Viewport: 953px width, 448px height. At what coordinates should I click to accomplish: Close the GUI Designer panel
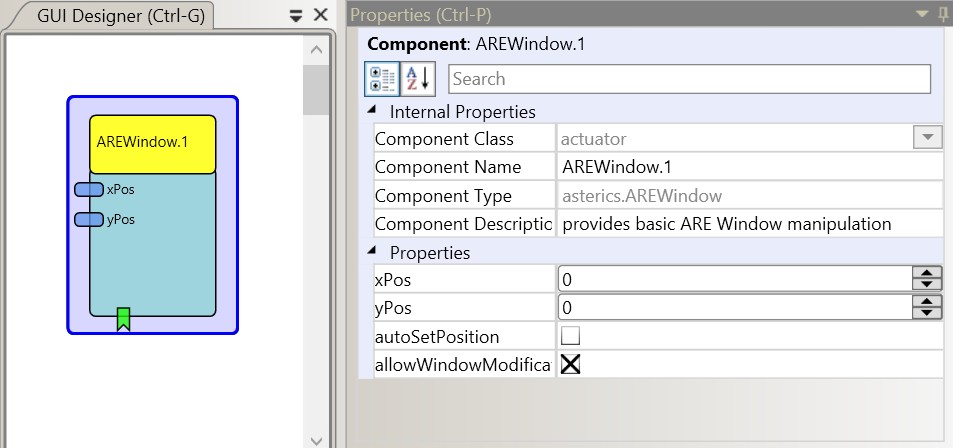click(x=320, y=15)
